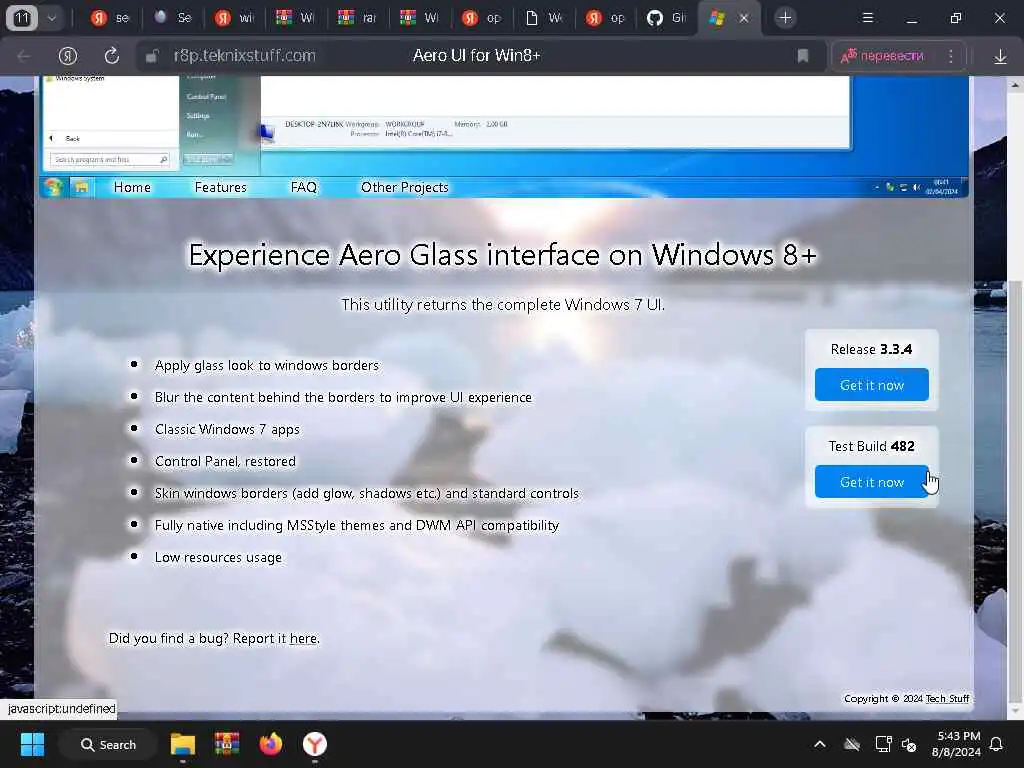Open the clock showing 5:43 PM
Image resolution: width=1024 pixels, height=768 pixels.
[957, 744]
